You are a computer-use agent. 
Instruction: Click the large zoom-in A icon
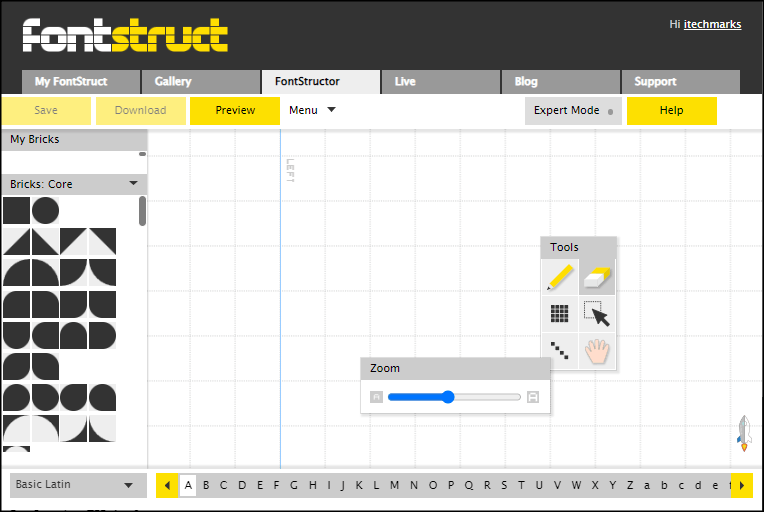click(x=533, y=397)
